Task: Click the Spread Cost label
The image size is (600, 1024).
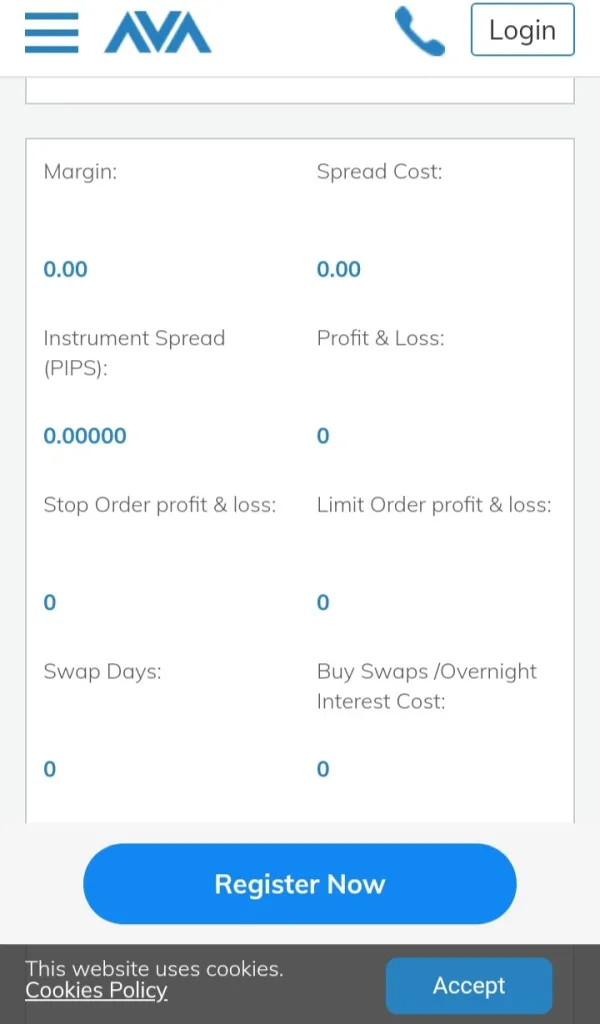Action: (379, 172)
